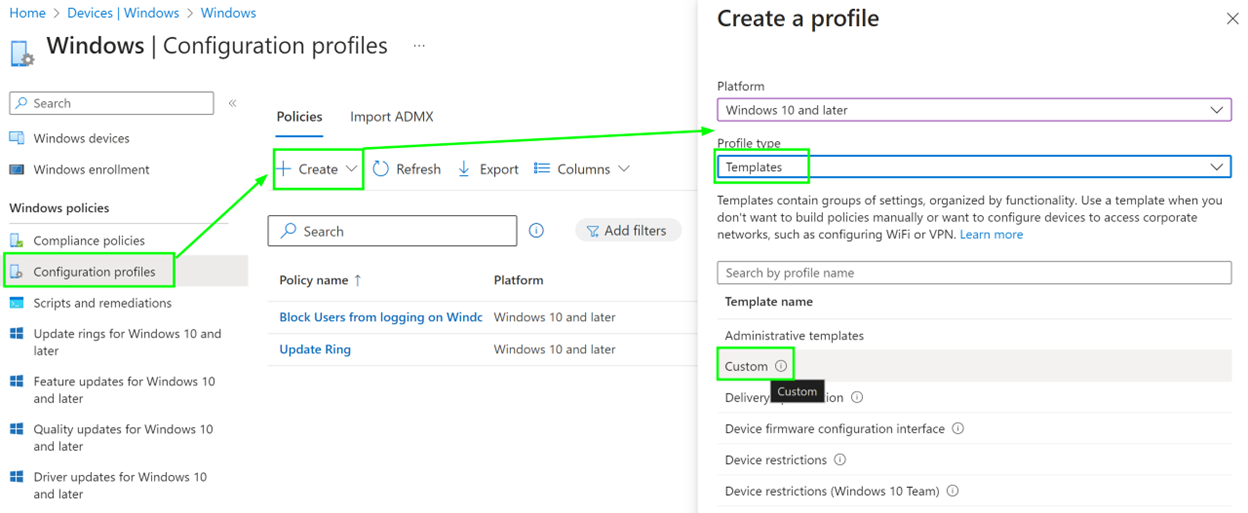Go to Devices | Windows breadcrumb
This screenshot has height=513, width=1248.
point(123,13)
